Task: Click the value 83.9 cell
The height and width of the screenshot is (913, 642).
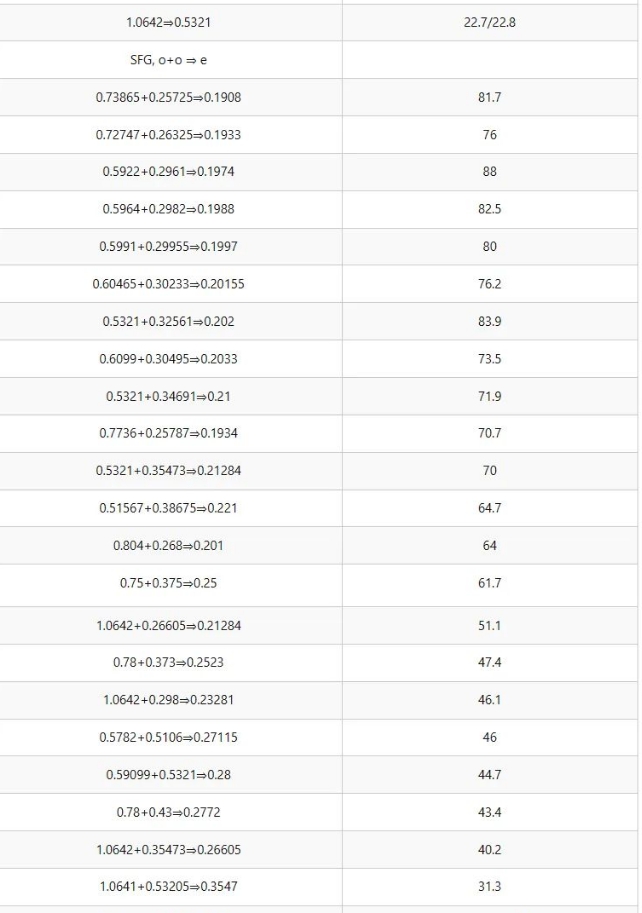Action: coord(490,321)
